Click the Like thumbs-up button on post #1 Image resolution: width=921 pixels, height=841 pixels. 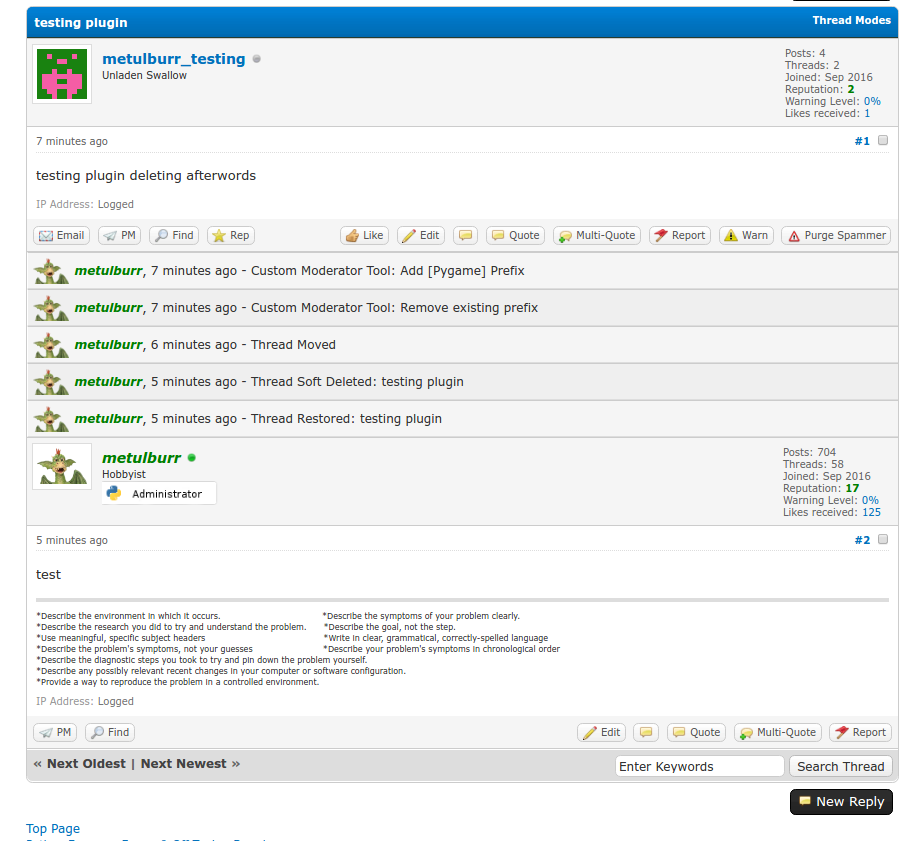click(x=364, y=236)
